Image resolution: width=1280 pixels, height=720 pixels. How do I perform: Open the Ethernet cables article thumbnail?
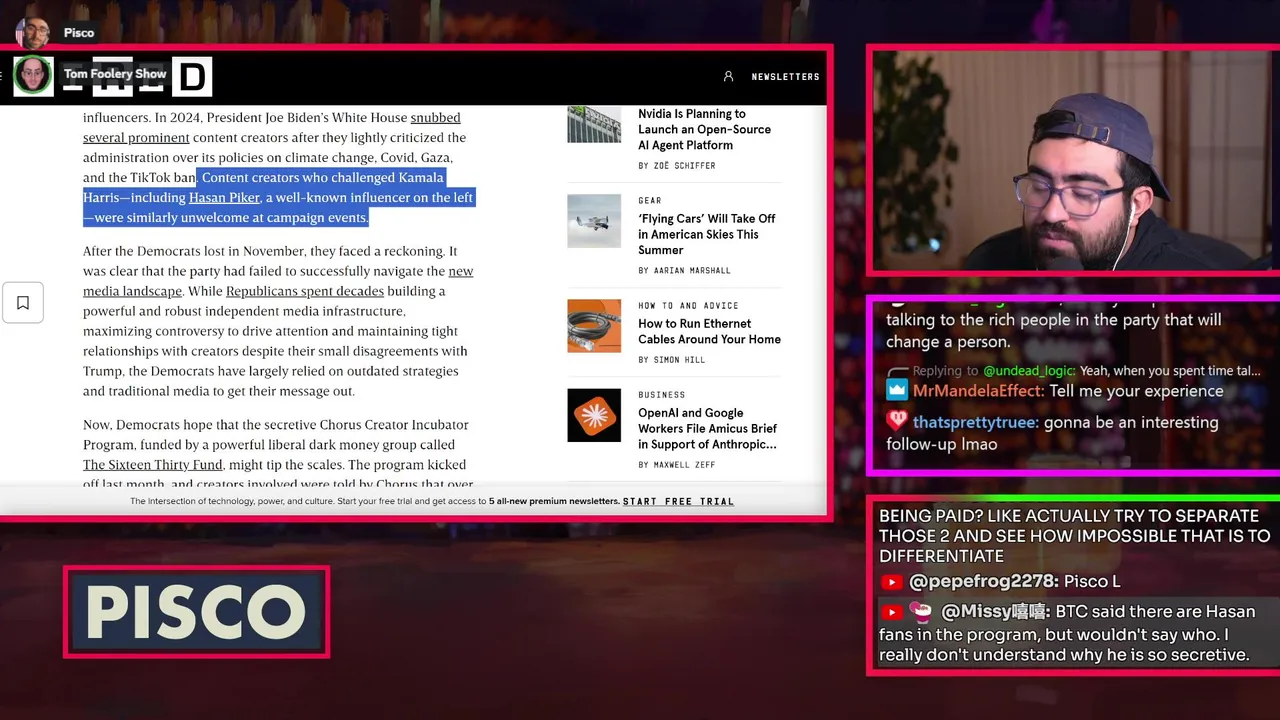point(594,326)
